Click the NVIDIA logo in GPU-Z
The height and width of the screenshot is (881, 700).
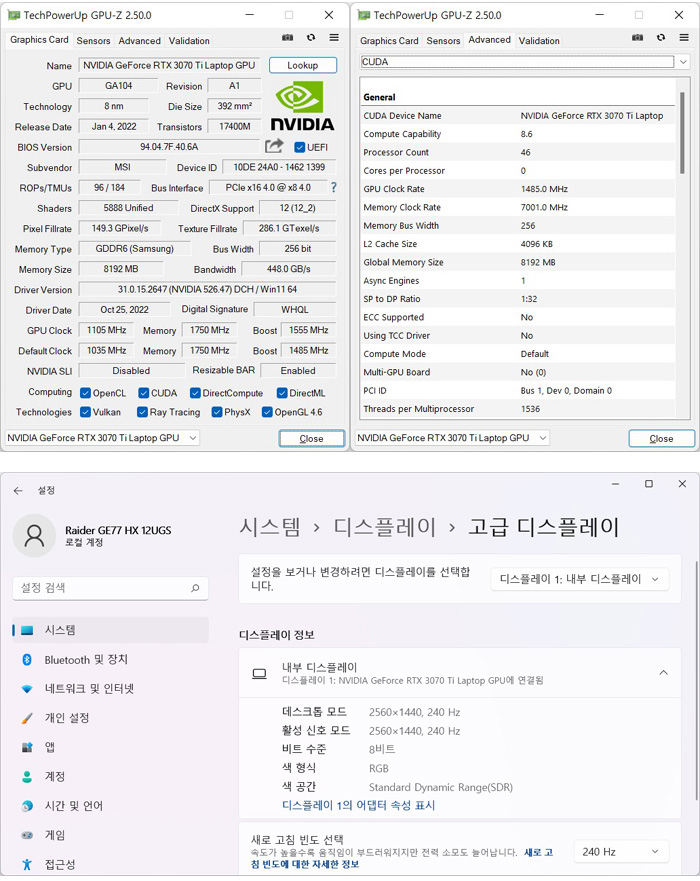pyautogui.click(x=302, y=106)
